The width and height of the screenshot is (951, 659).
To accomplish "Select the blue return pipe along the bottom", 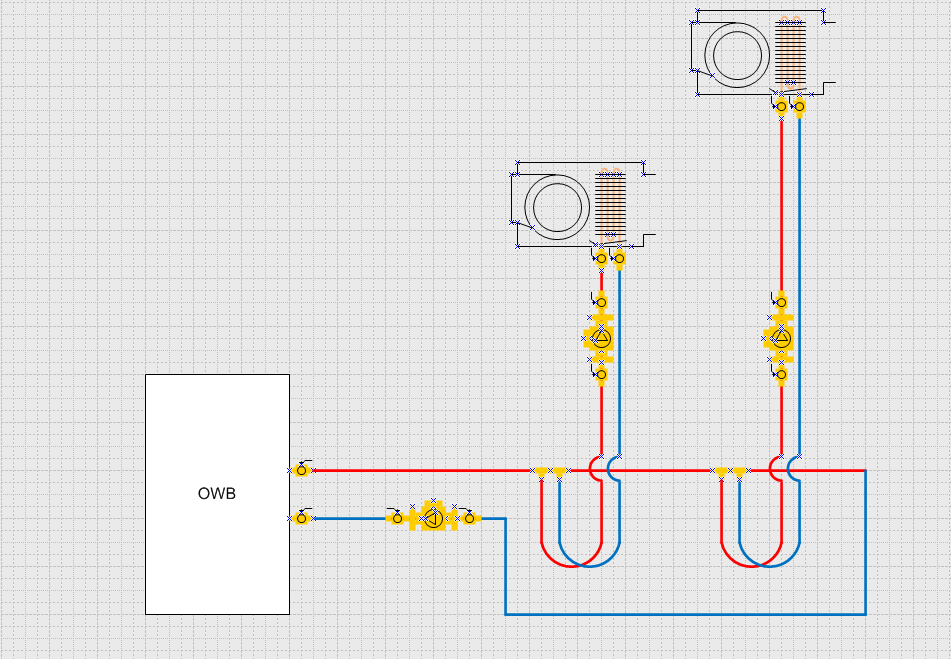I will click(685, 613).
